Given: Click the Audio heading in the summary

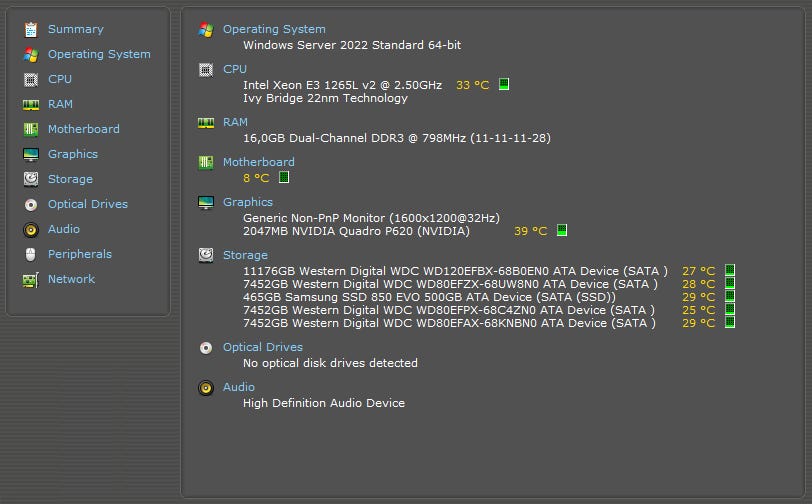Looking at the screenshot, I should click(239, 387).
